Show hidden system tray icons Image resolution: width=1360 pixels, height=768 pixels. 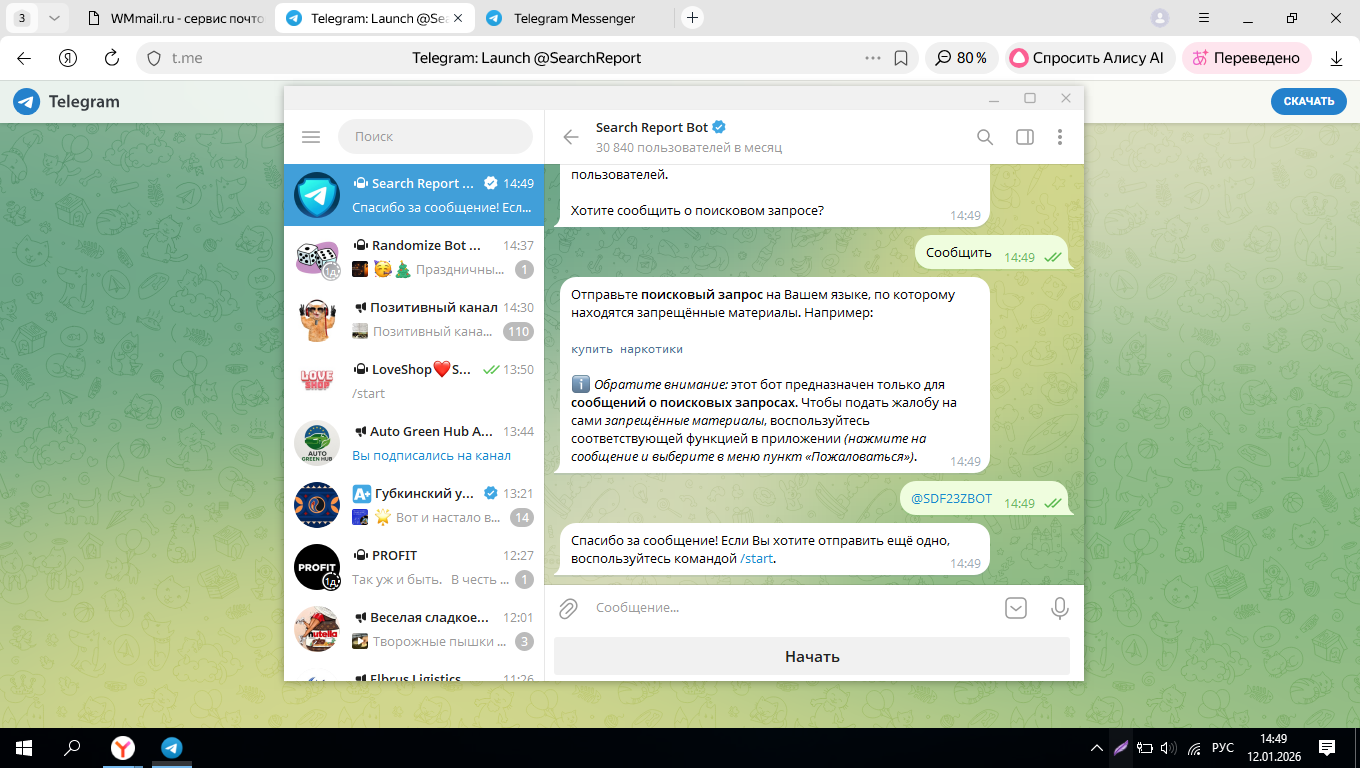pos(1096,747)
